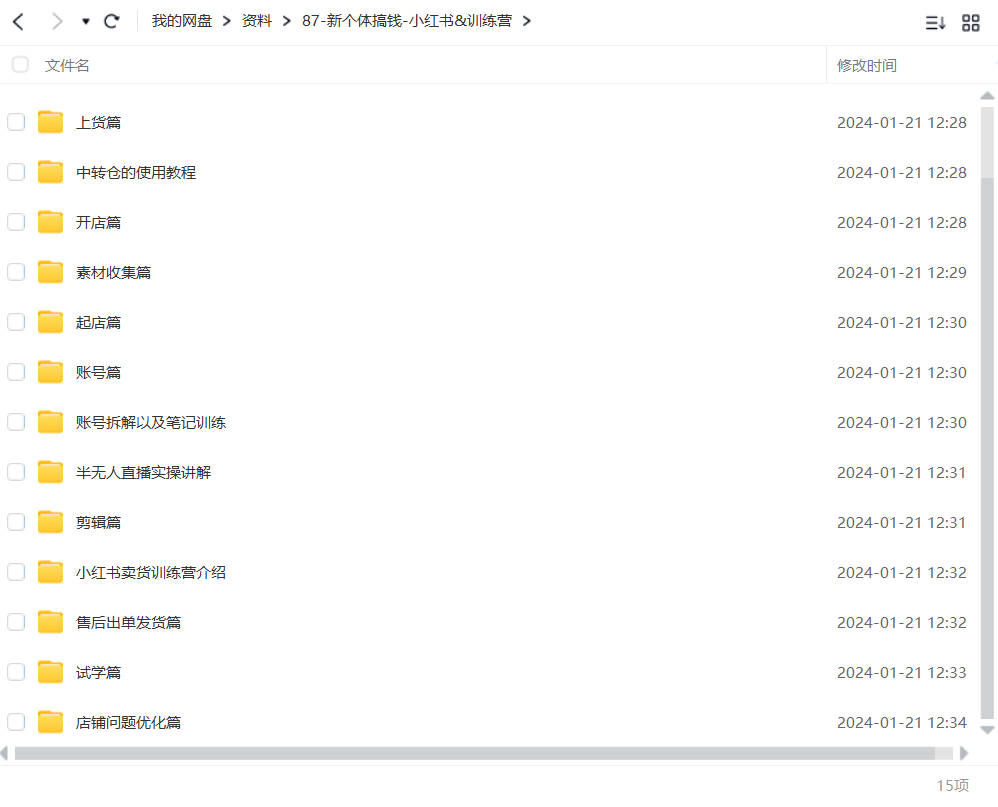
Task: Go forward with the right arrow icon
Action: (57, 22)
